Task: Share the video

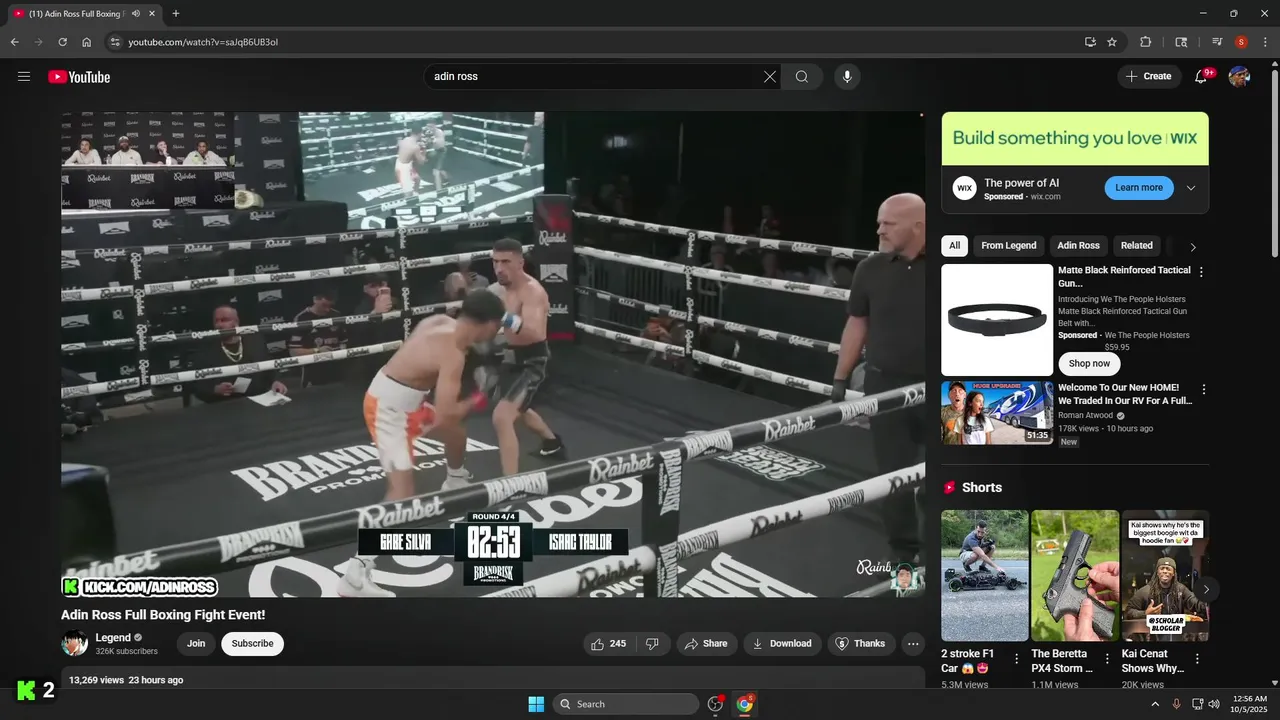Action: pyautogui.click(x=706, y=644)
